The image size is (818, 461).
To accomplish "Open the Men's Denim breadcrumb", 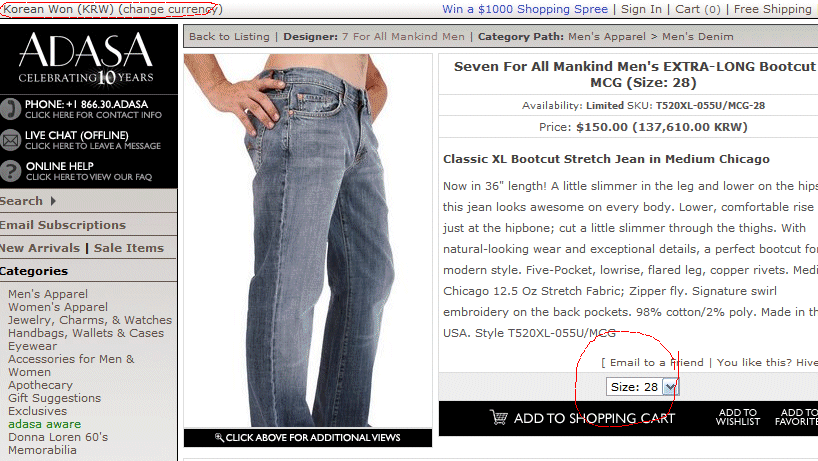I will point(697,37).
